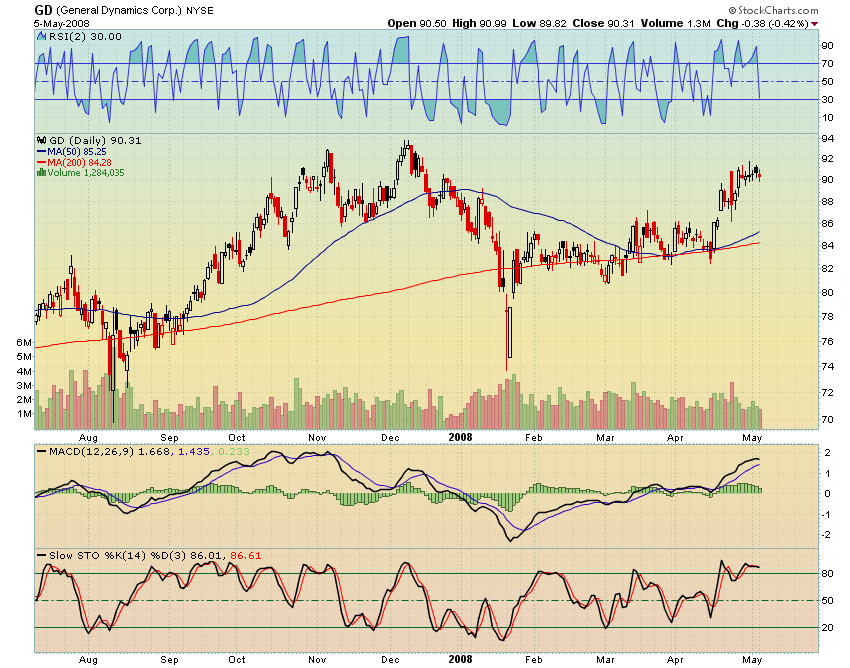Click 'Apr' on the price panel date axis
This screenshot has height=668, width=850.
coord(675,437)
